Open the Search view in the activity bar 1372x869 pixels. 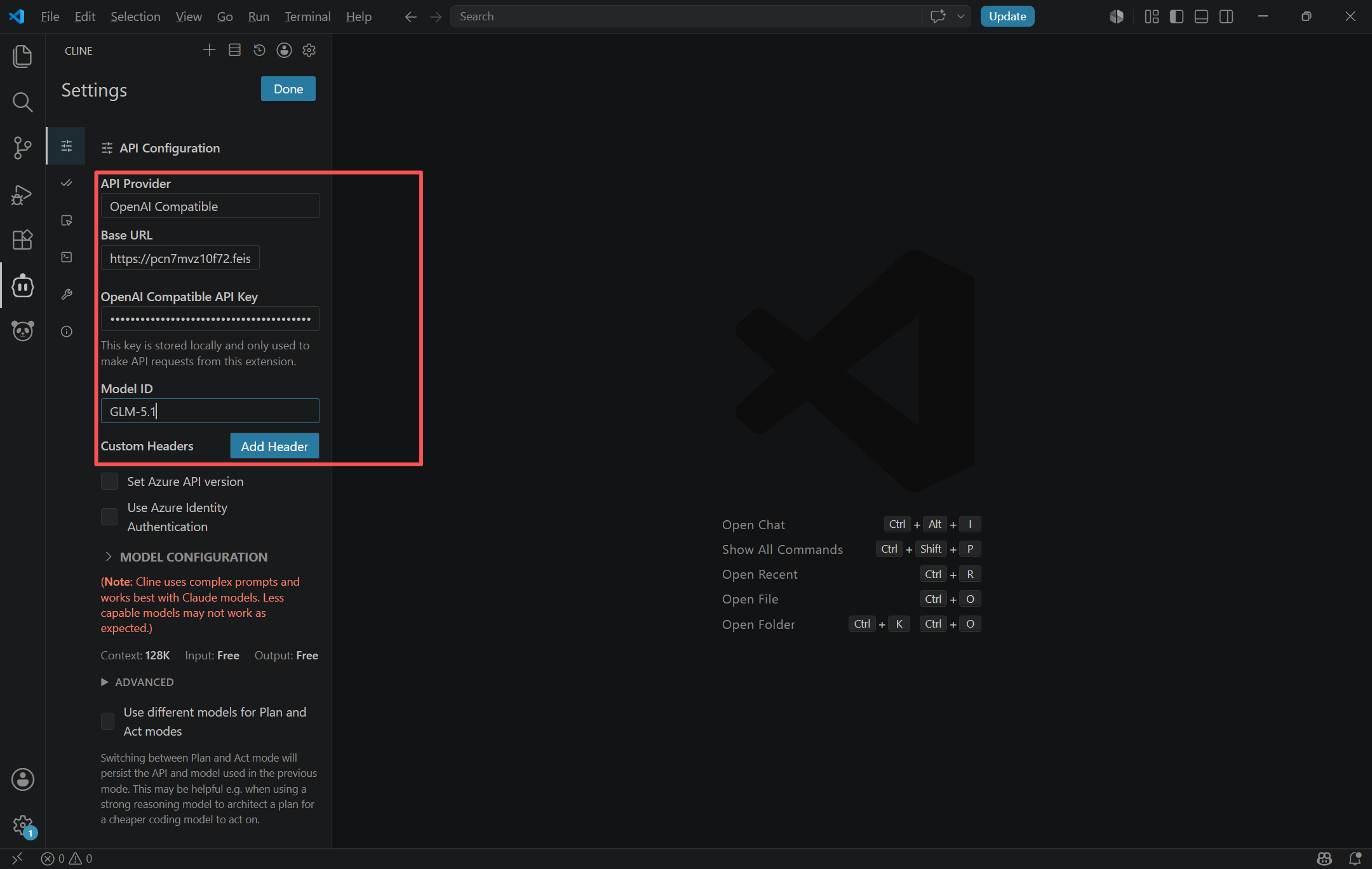pyautogui.click(x=22, y=102)
